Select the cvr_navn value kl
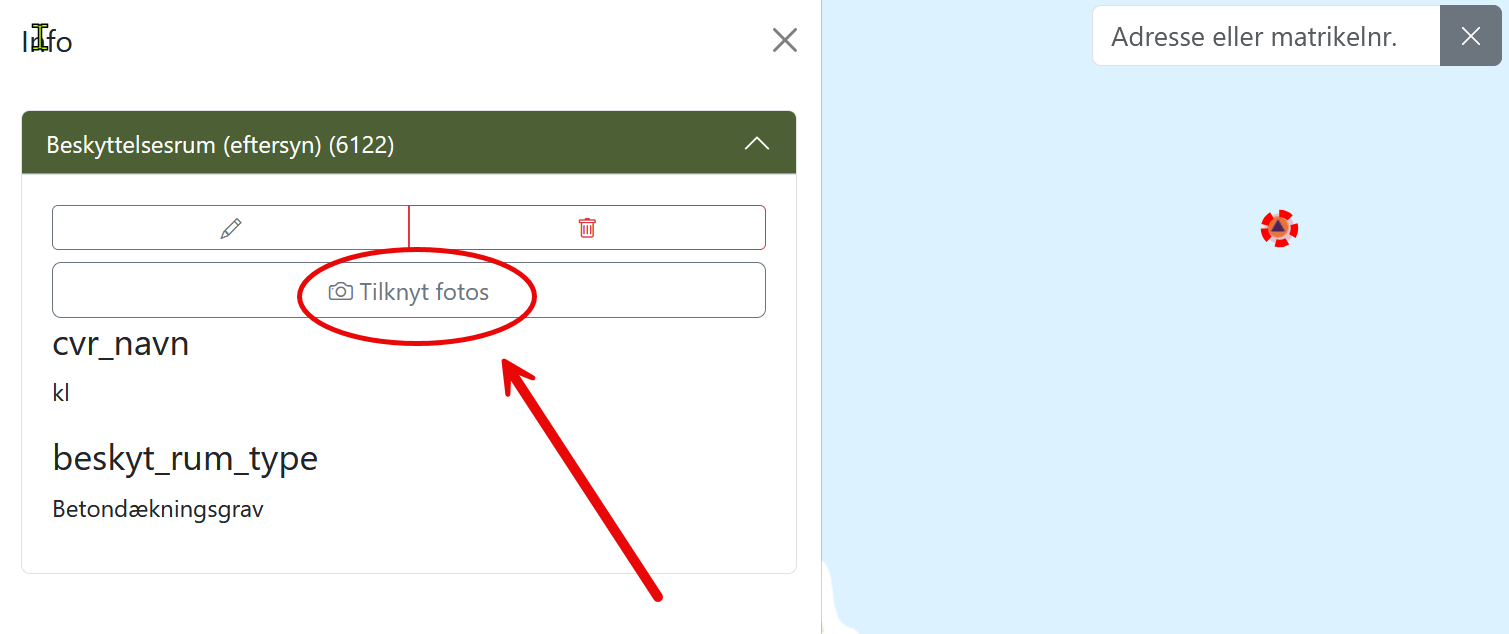This screenshot has width=1509, height=634. (x=61, y=393)
